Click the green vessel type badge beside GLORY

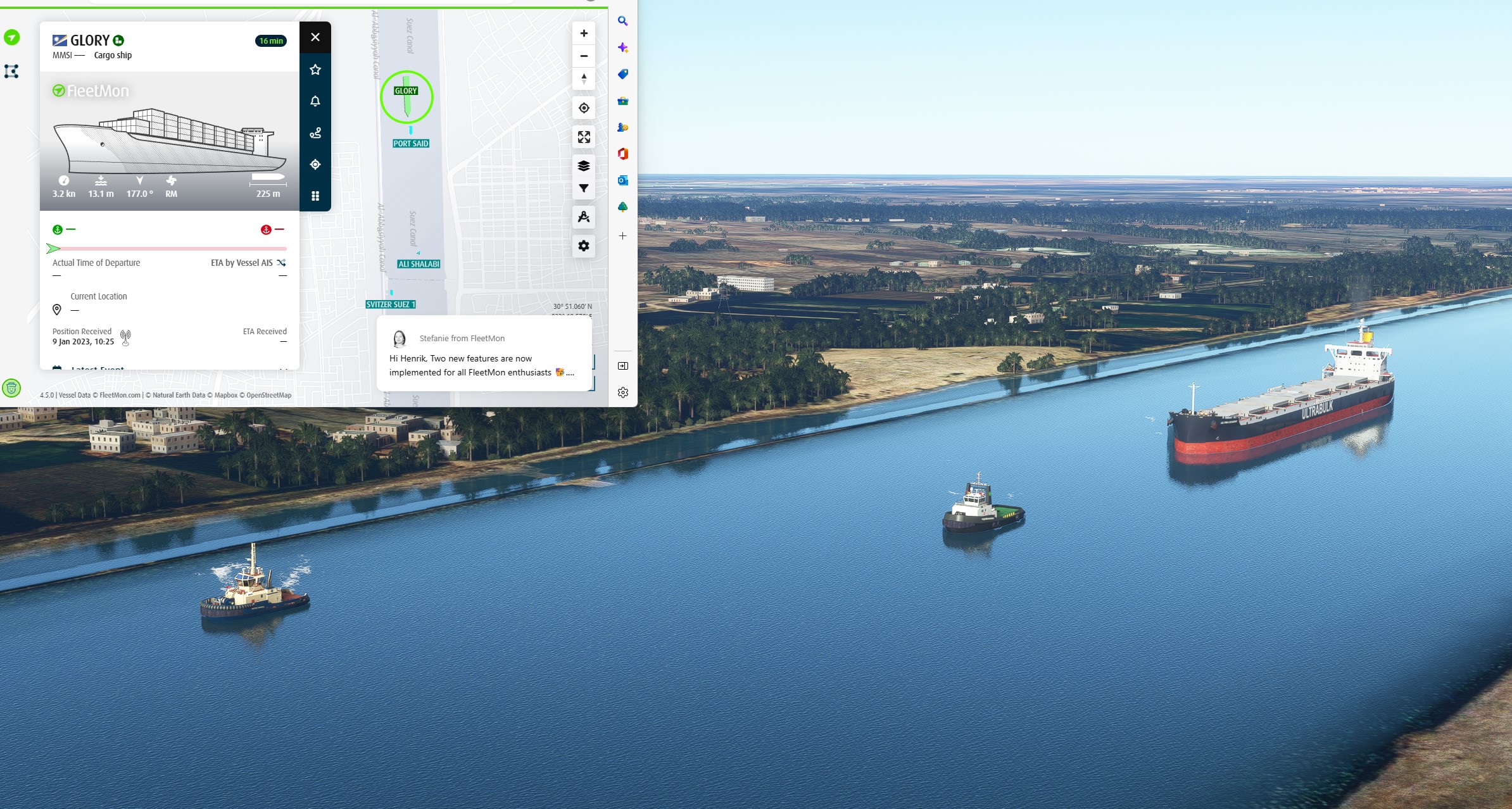click(x=118, y=41)
